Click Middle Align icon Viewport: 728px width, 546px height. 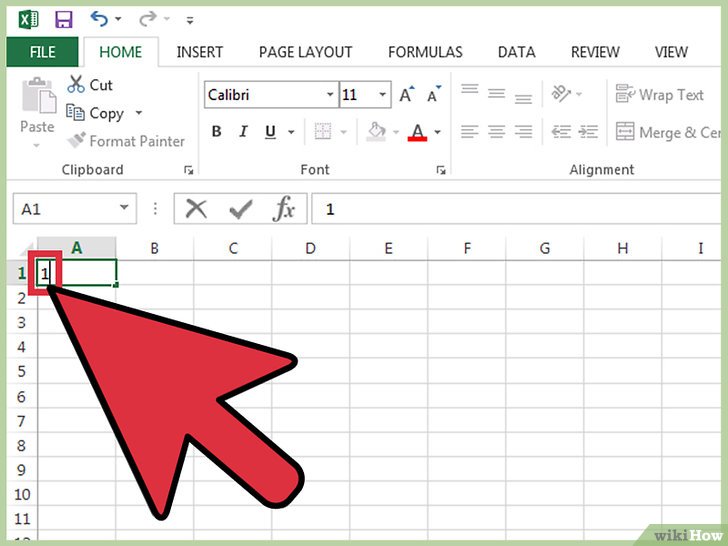pyautogui.click(x=496, y=94)
